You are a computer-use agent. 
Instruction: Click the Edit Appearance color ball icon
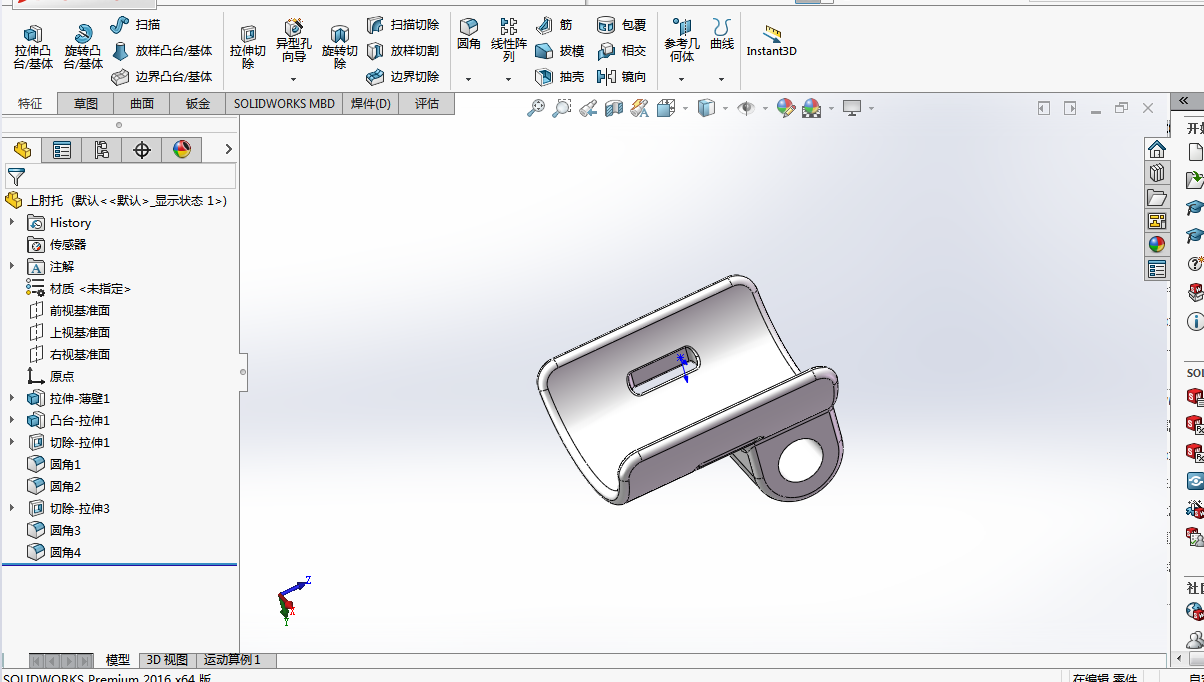tap(785, 108)
